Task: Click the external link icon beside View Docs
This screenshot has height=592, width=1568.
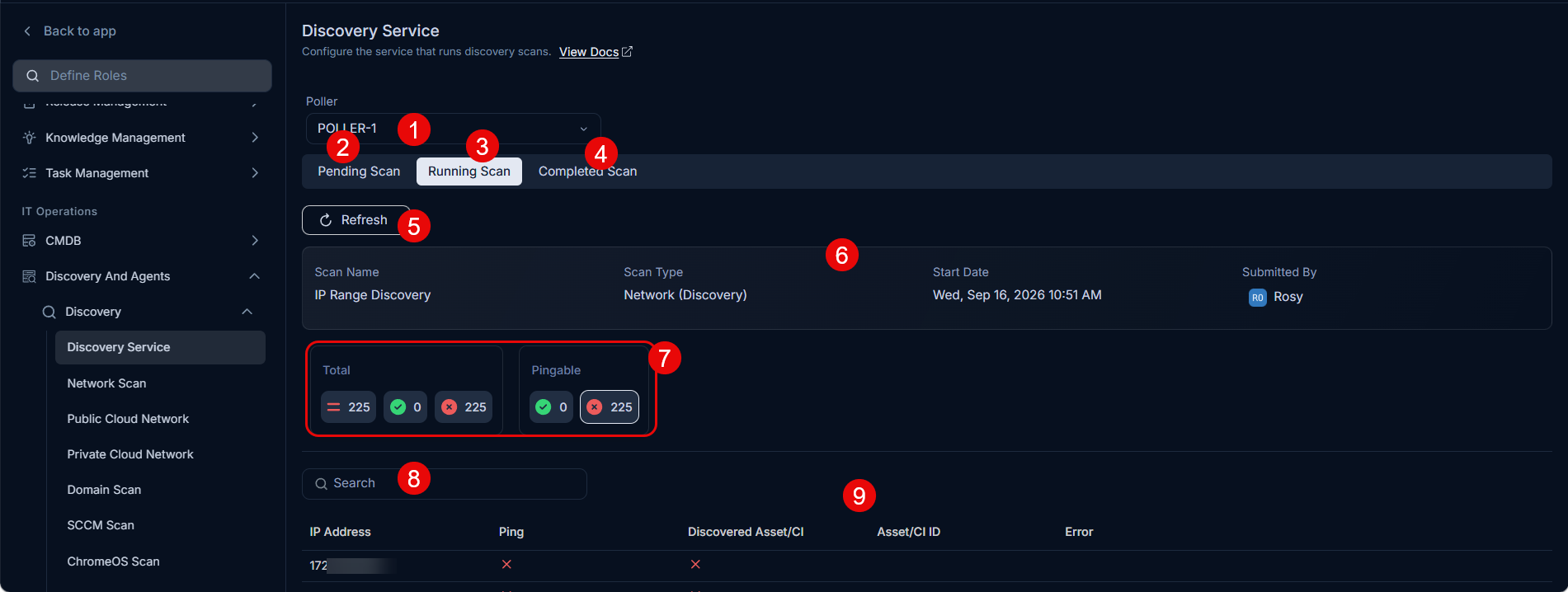Action: pyautogui.click(x=627, y=51)
